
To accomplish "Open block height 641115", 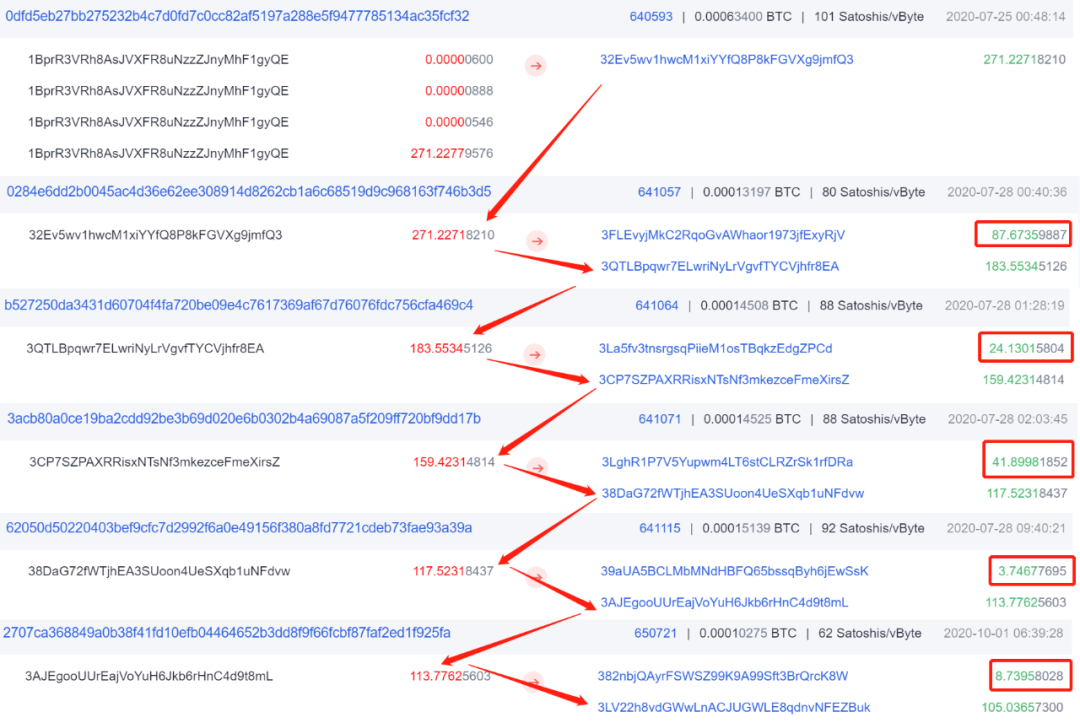I will pos(660,529).
